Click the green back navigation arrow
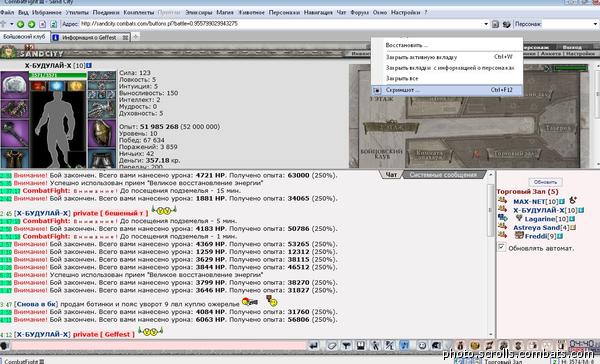Screen dimensions: 600x364 coord(21,24)
